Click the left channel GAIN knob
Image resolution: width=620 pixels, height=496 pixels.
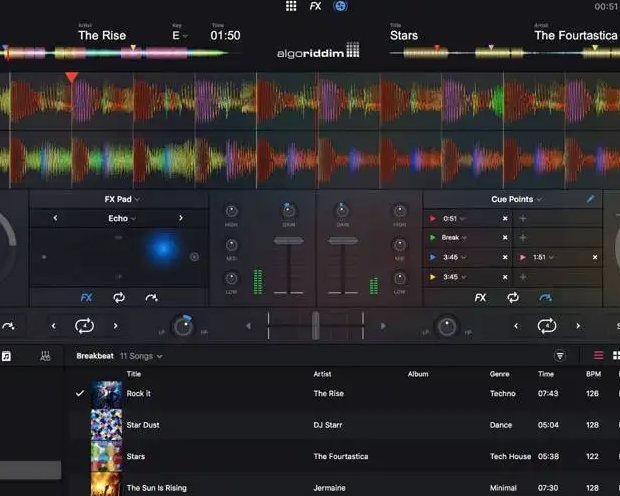tap(289, 211)
